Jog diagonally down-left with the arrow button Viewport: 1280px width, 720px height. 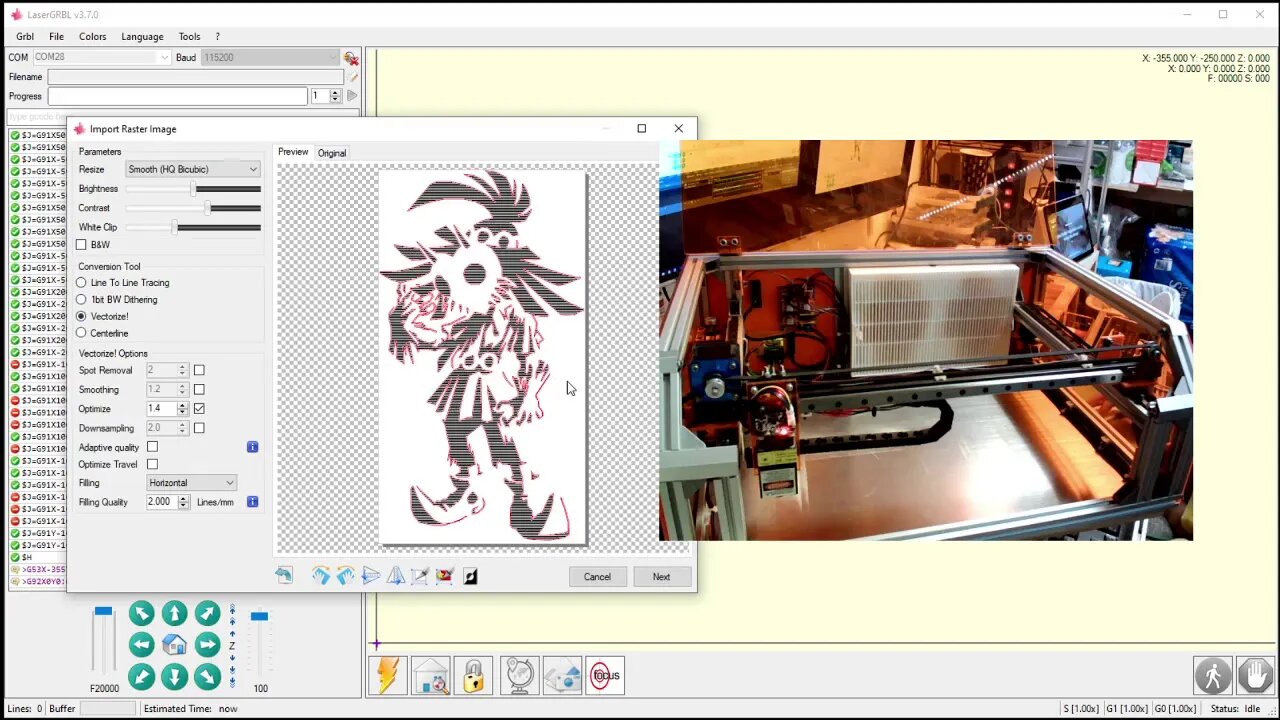coord(141,677)
